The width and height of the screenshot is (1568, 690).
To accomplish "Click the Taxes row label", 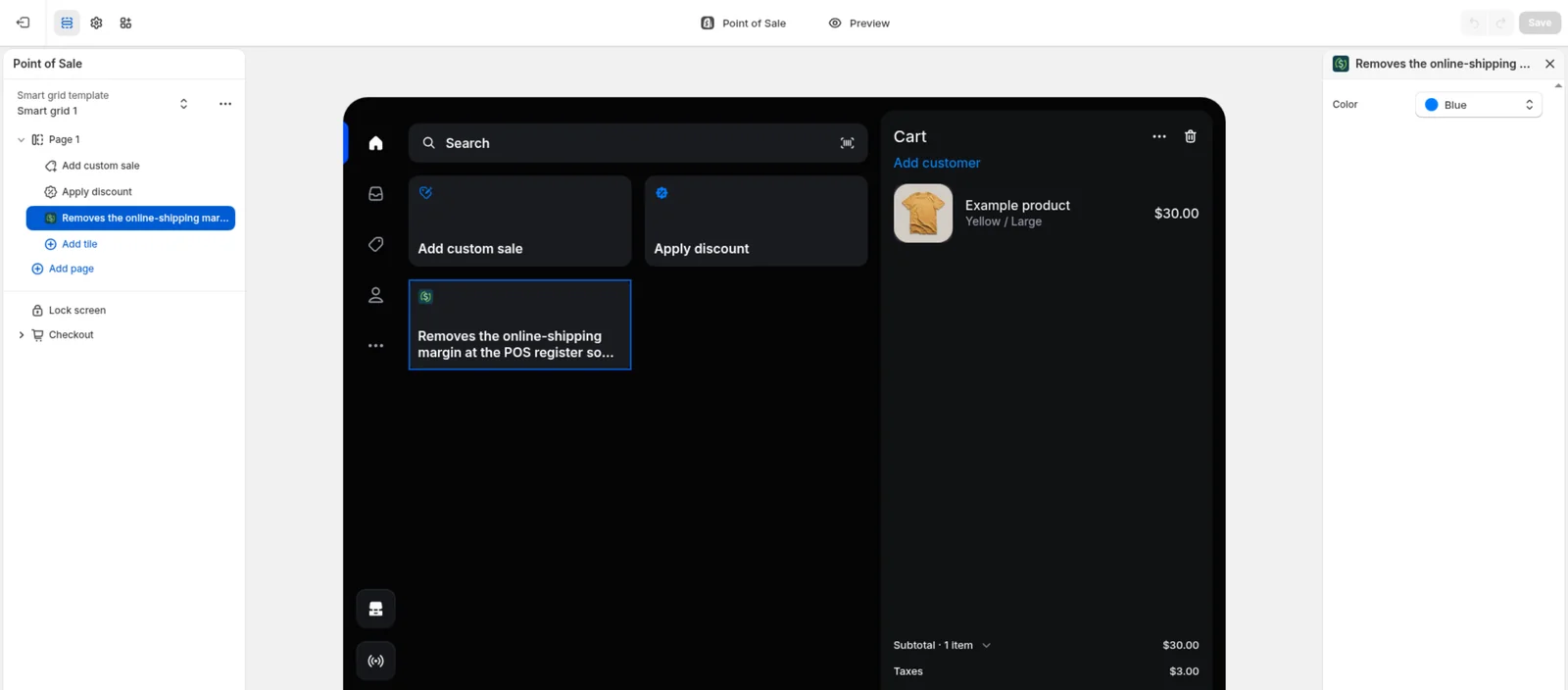I will pyautogui.click(x=908, y=671).
